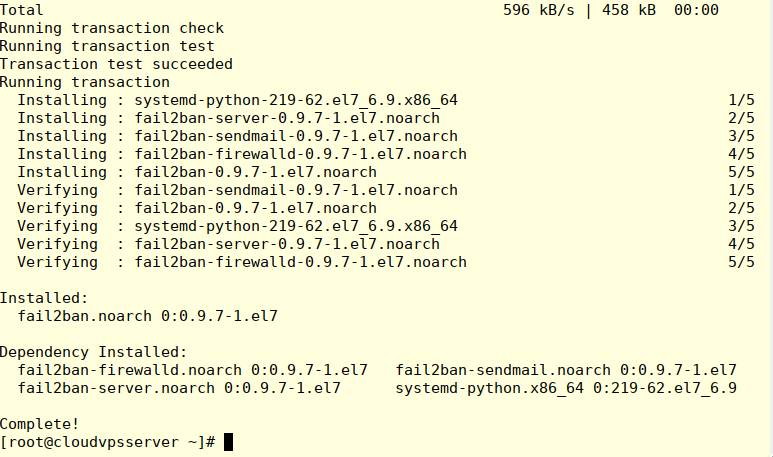Click 'Dependency Installed:' heading line
Image resolution: width=773 pixels, height=457 pixels.
[x=94, y=352]
